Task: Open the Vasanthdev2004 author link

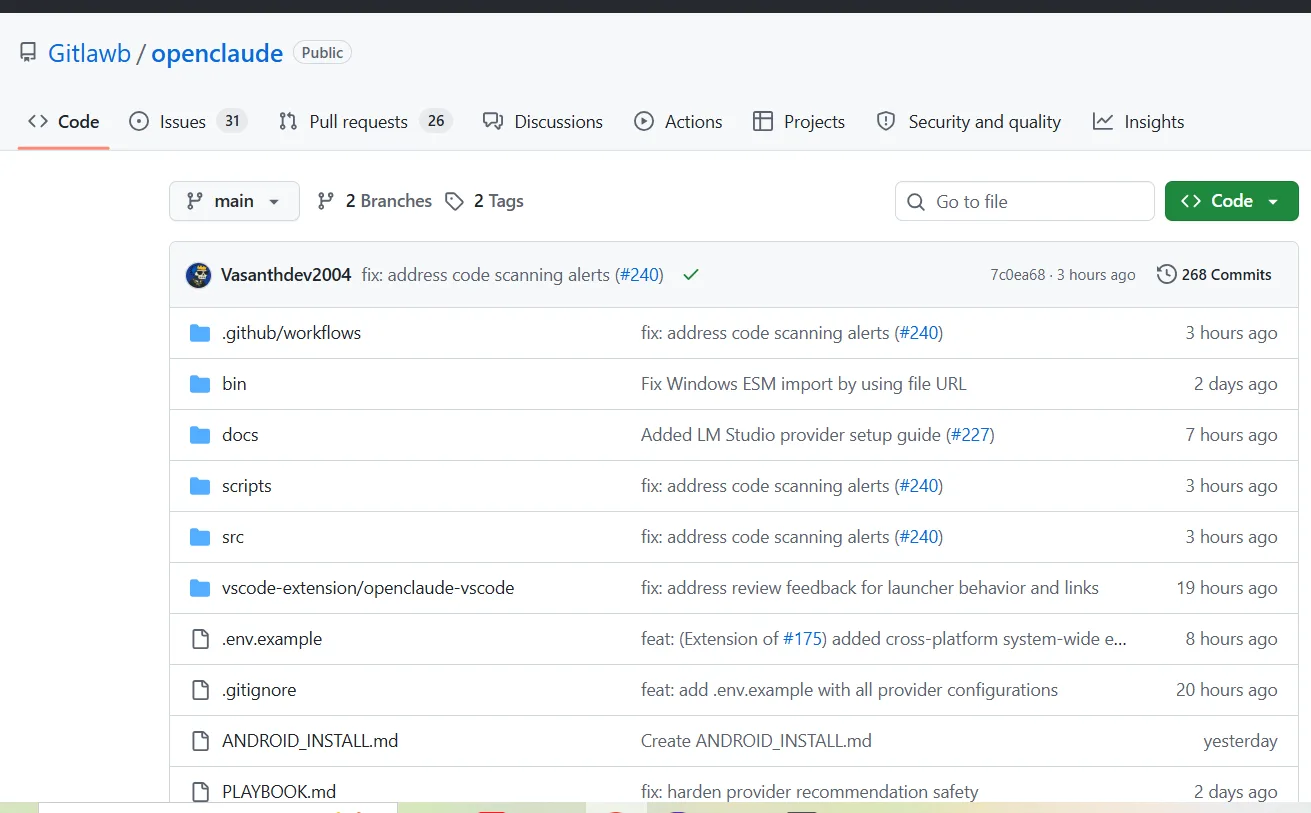Action: tap(286, 275)
